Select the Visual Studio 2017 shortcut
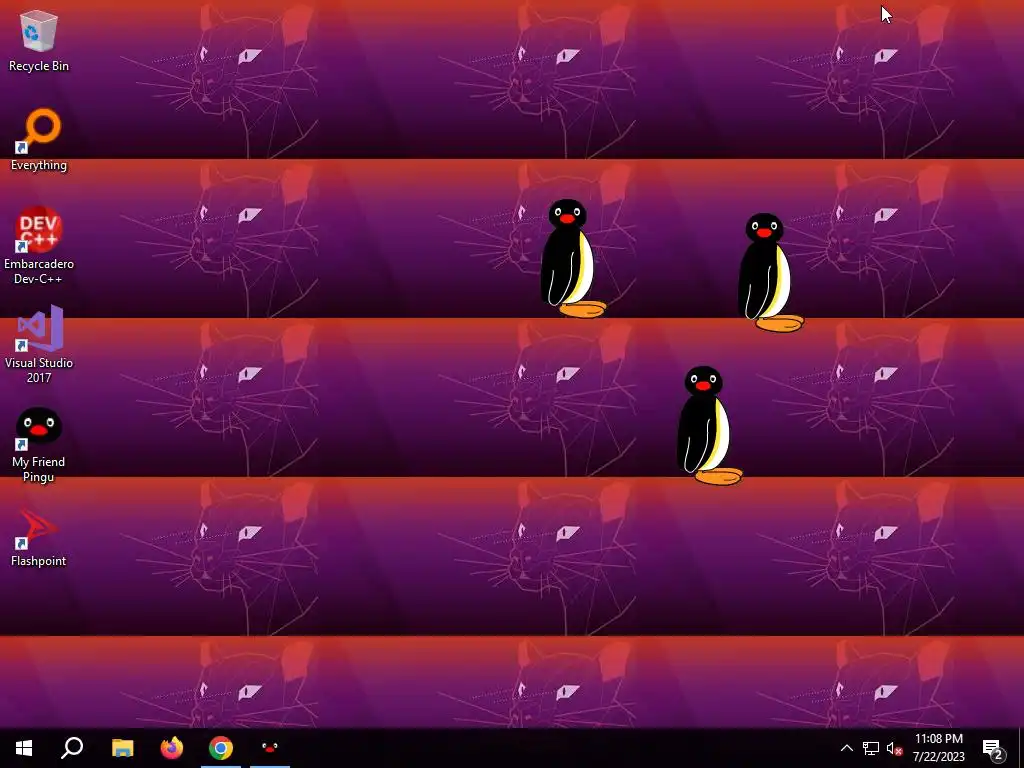The image size is (1024, 768). 39,345
